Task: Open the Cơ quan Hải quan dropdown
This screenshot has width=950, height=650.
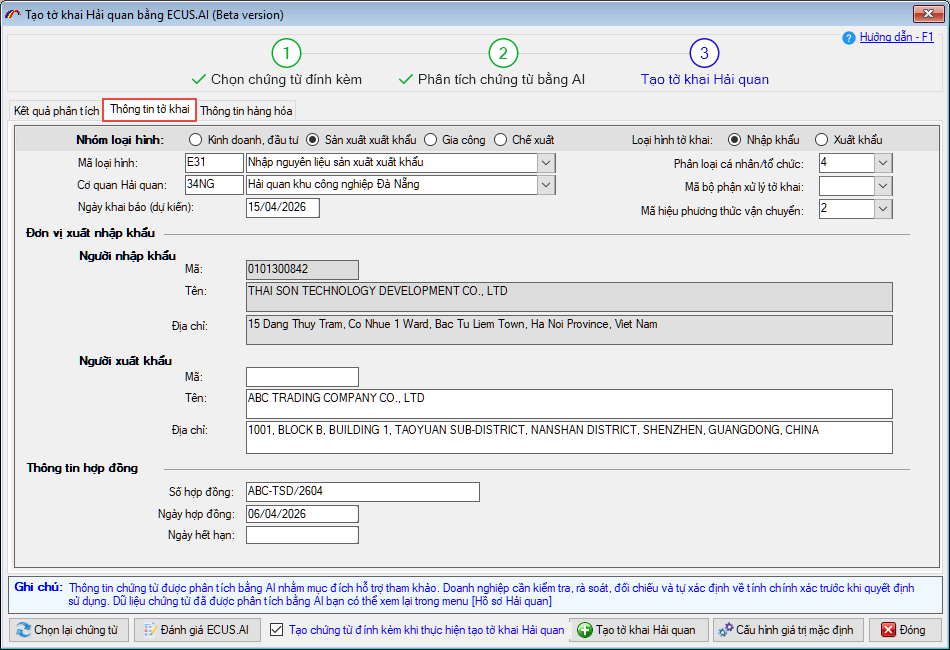Action: 546,184
